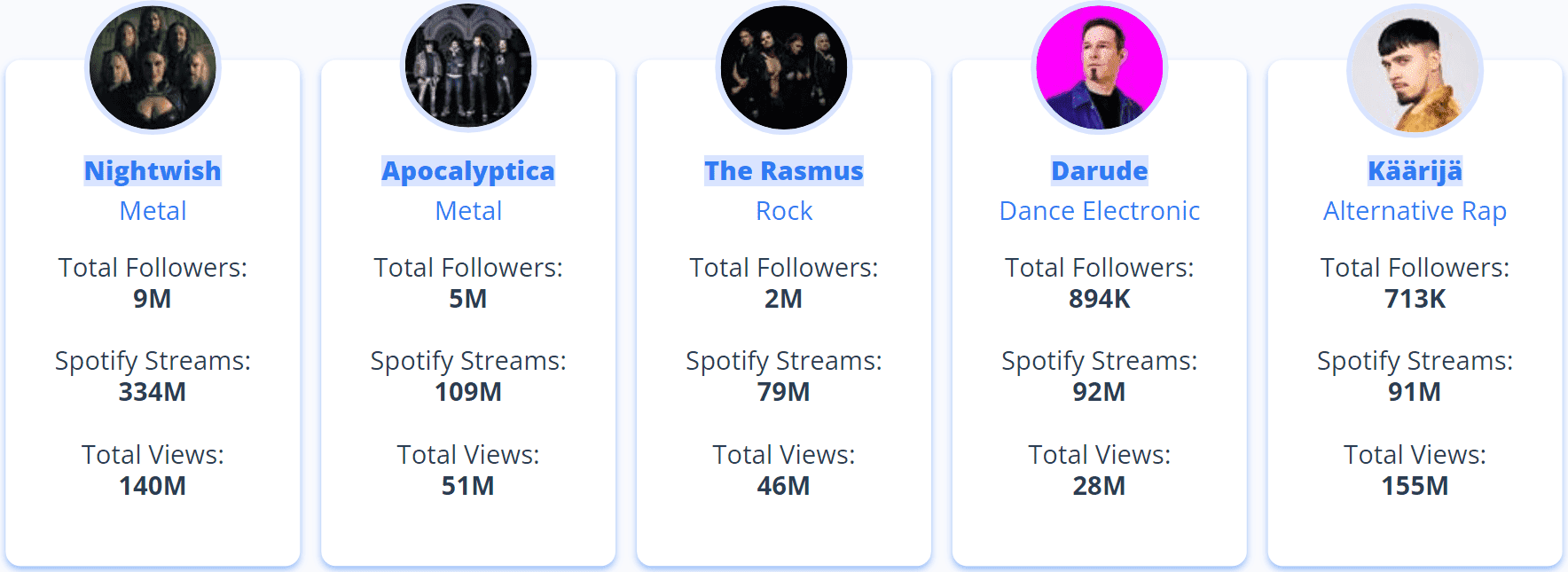Viewport: 1568px width, 572px height.
Task: Click Nightwish band profile photo
Action: tap(153, 68)
